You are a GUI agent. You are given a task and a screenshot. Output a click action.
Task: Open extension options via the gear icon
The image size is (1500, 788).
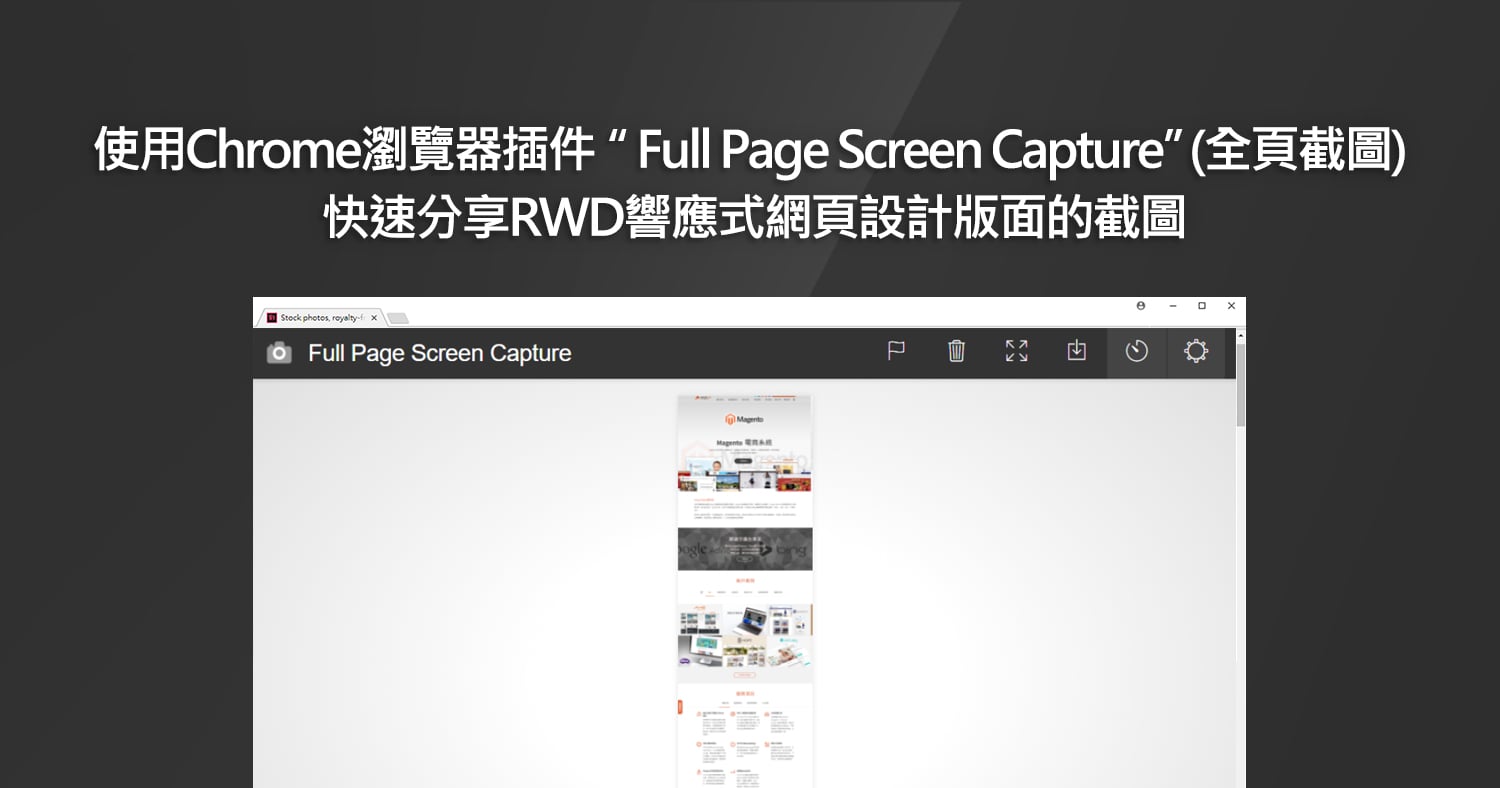click(x=1196, y=352)
